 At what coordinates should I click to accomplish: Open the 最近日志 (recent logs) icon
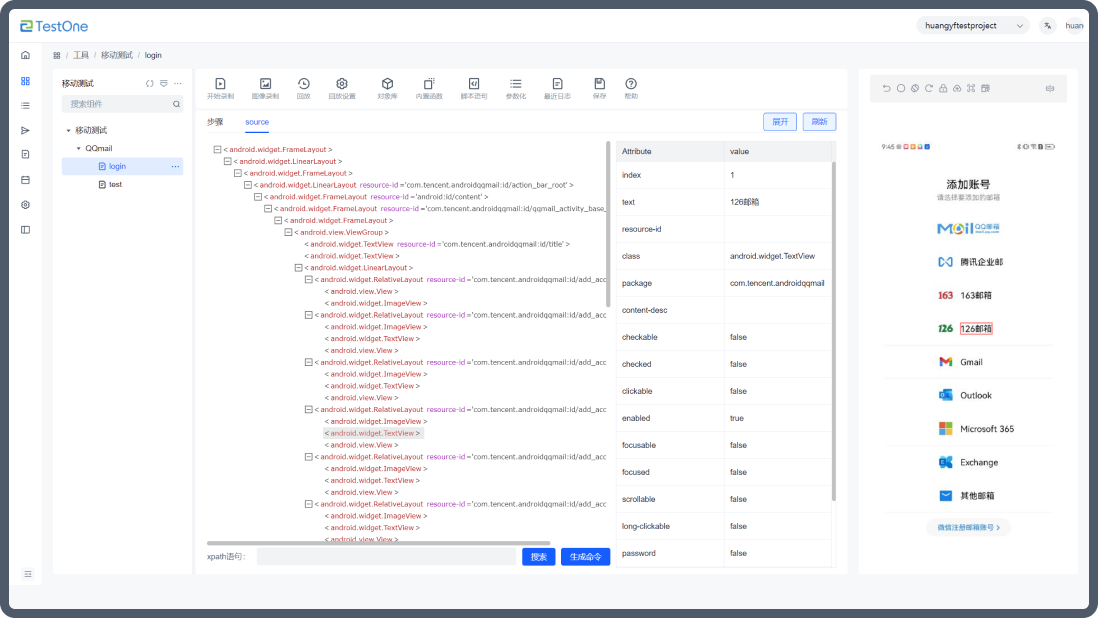coord(557,85)
